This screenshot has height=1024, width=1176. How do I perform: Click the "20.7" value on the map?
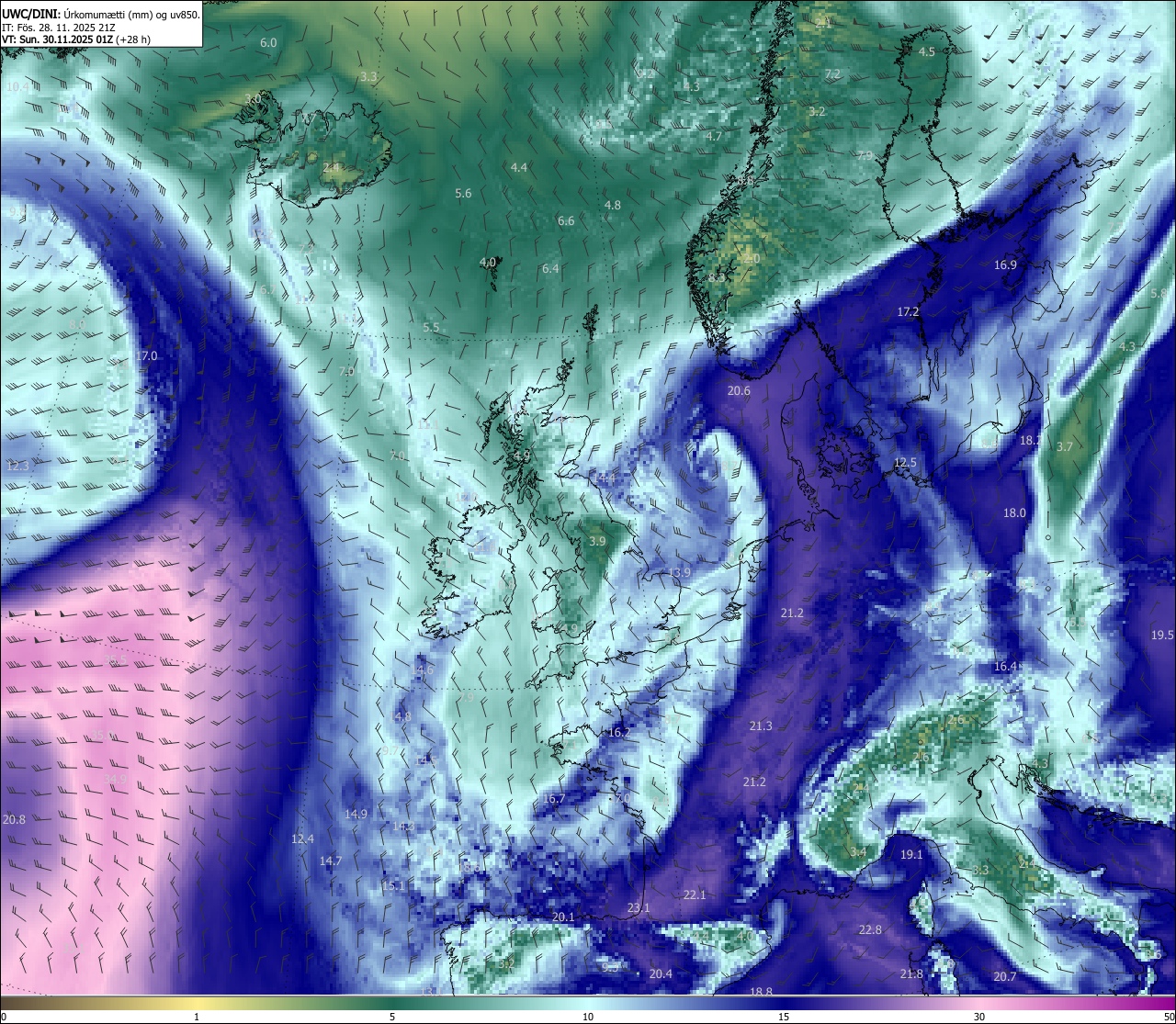click(x=1005, y=977)
